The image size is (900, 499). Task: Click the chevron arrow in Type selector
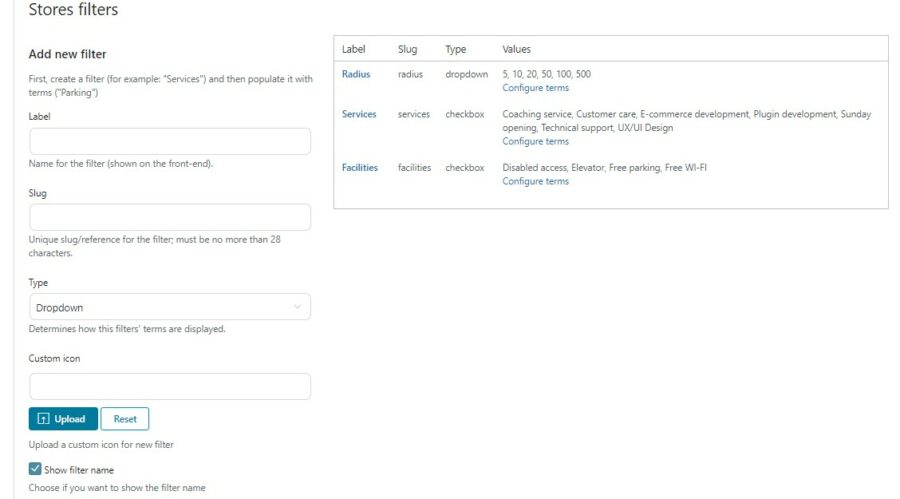(x=297, y=307)
